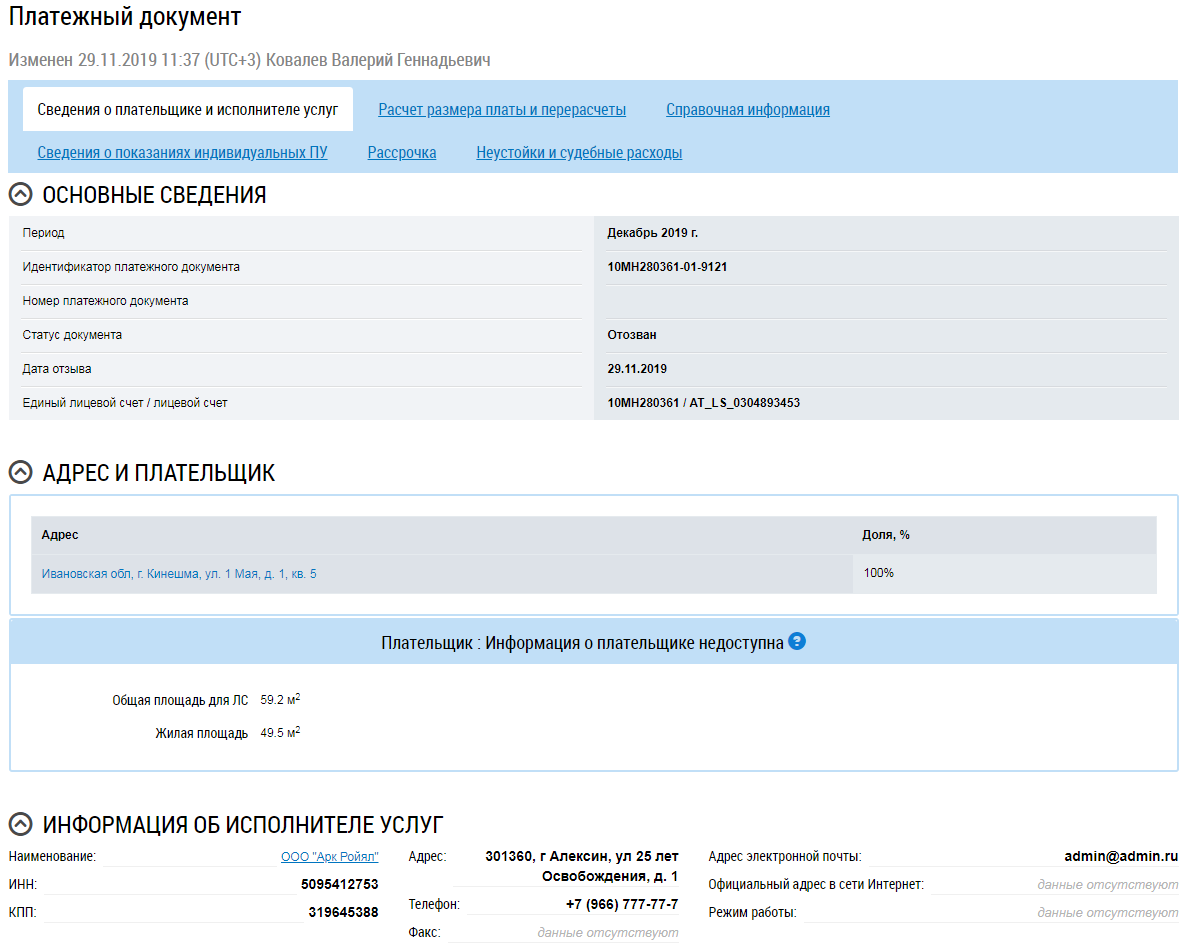Collapse the ИНФОРМАЦИЯ ОБ ИСПОЛНИТЕЛЕ УСЛУГ section
This screenshot has height=952, width=1195.
pos(20,825)
